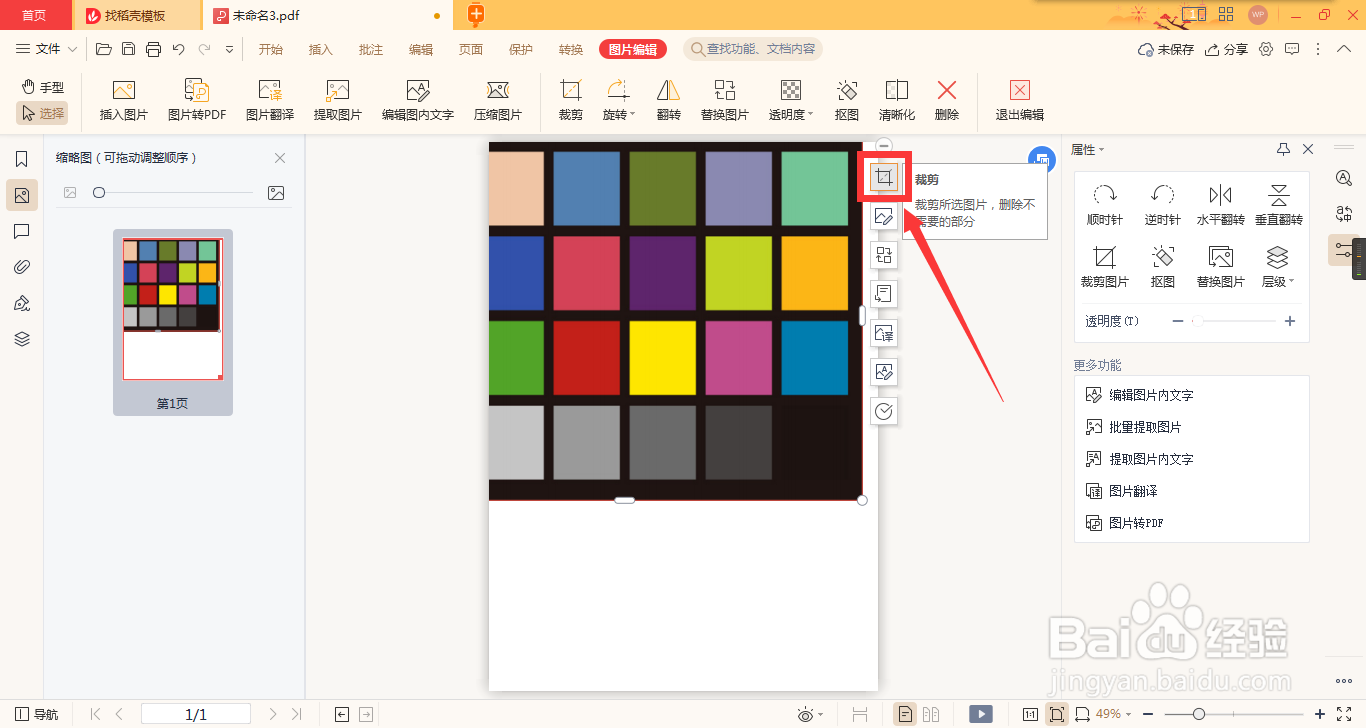Image resolution: width=1366 pixels, height=728 pixels.
Task: Toggle the 导航 navigation pane
Action: click(x=36, y=714)
